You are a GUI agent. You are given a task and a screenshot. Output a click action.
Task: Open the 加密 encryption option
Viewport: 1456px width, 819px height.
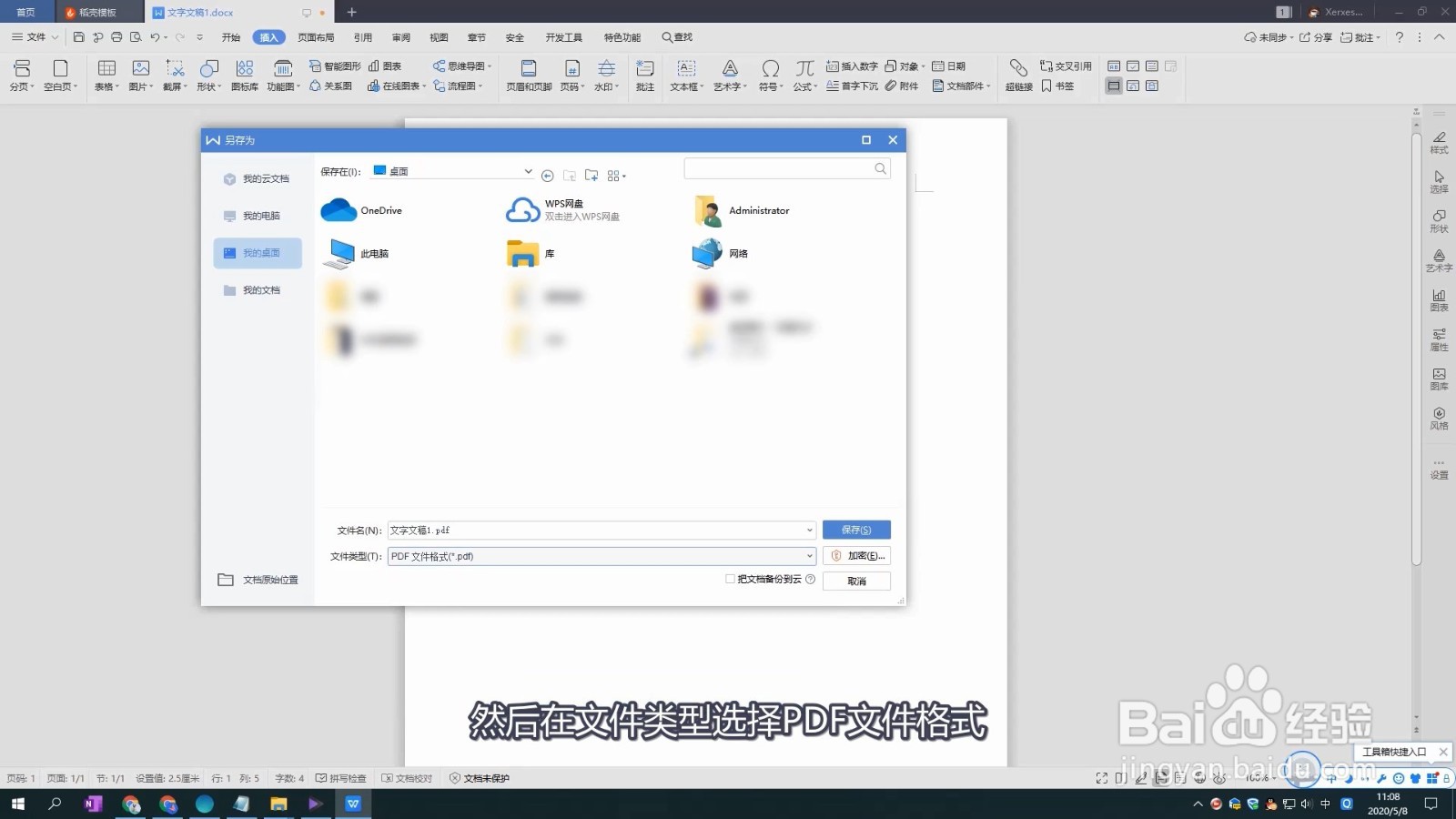(855, 555)
